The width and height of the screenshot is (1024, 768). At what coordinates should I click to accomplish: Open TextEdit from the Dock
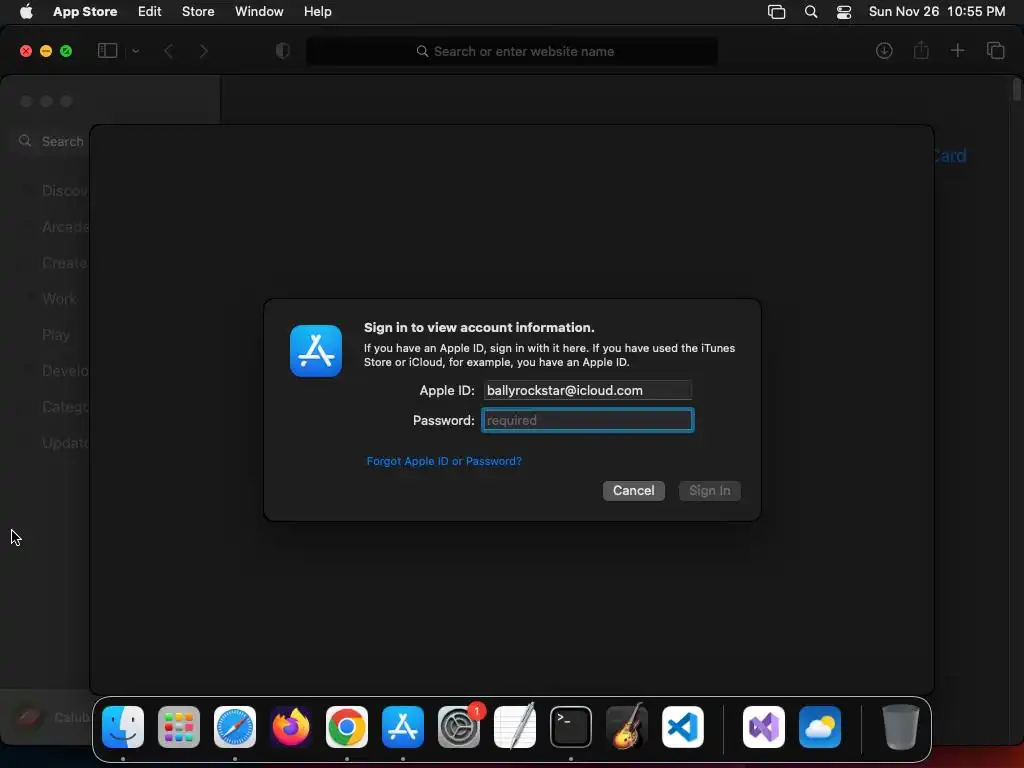(x=515, y=727)
